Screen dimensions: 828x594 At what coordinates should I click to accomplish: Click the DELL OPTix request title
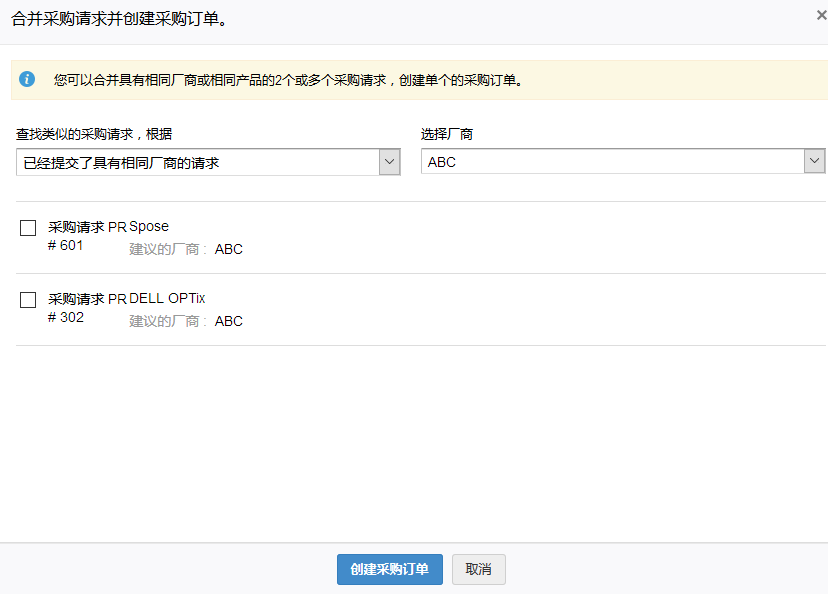point(167,298)
